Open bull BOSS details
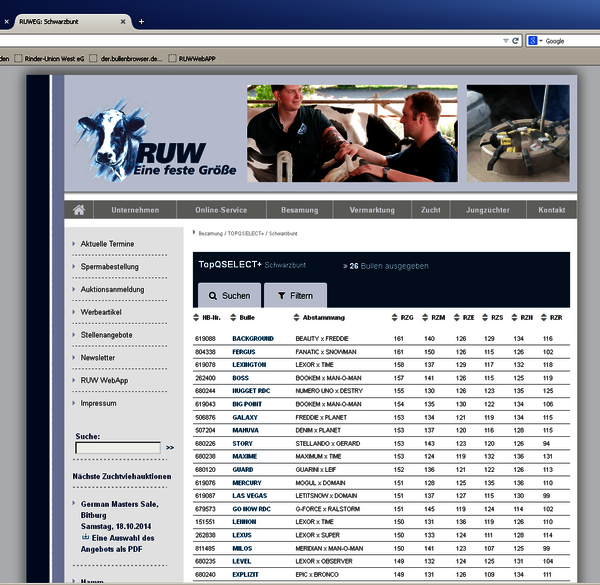 [x=240, y=378]
